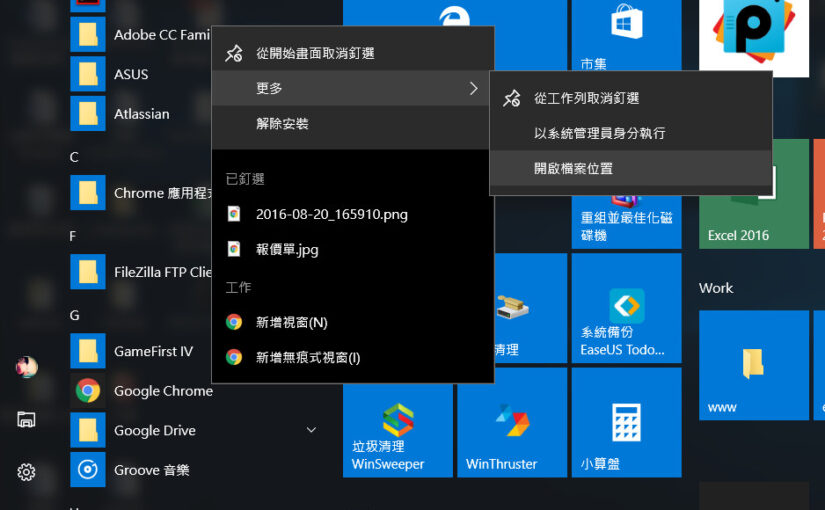Open the PicsArt P logo tile
This screenshot has height=510, width=825.
coord(754,37)
